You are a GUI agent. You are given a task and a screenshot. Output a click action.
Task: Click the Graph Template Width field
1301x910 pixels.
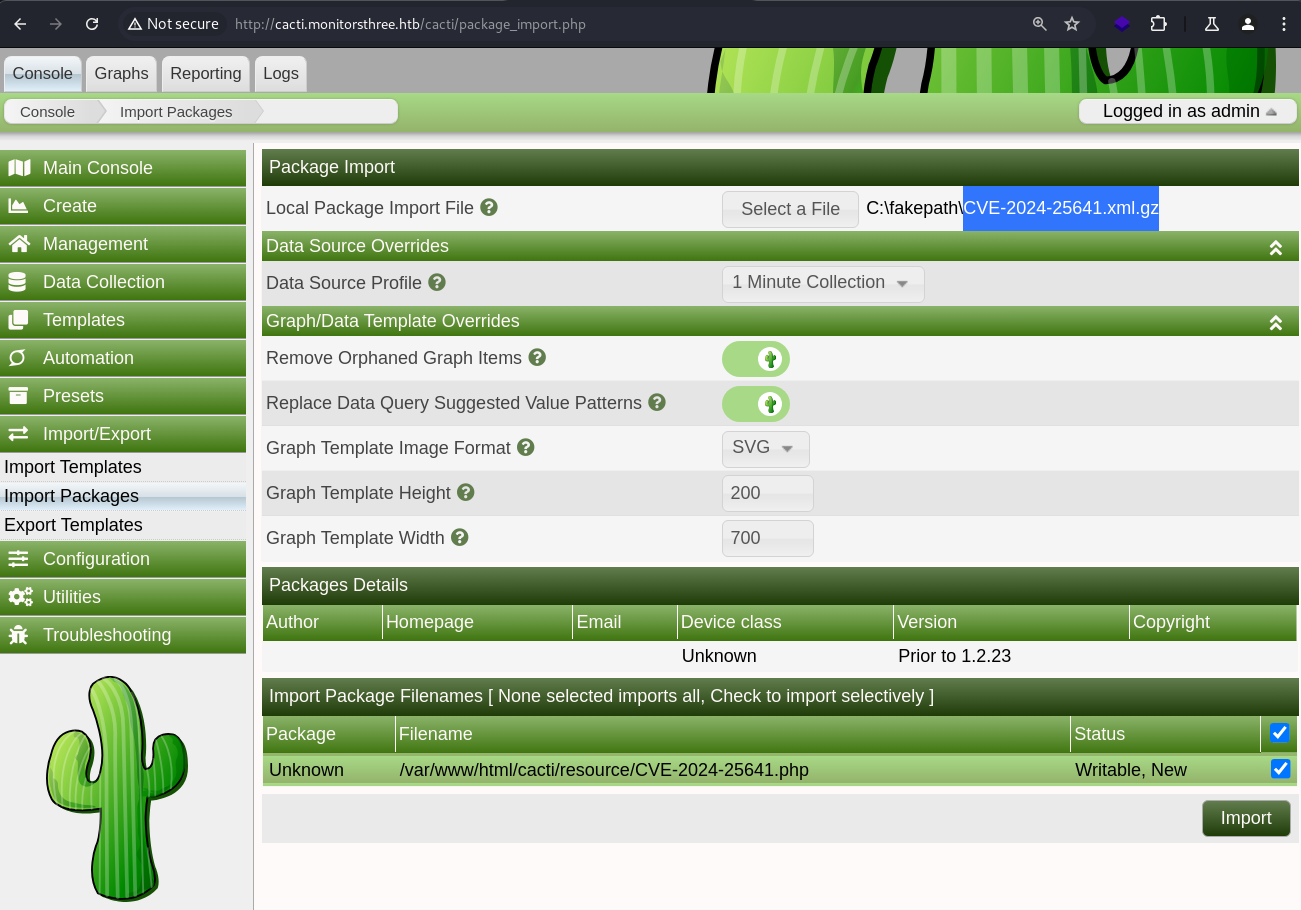(767, 538)
